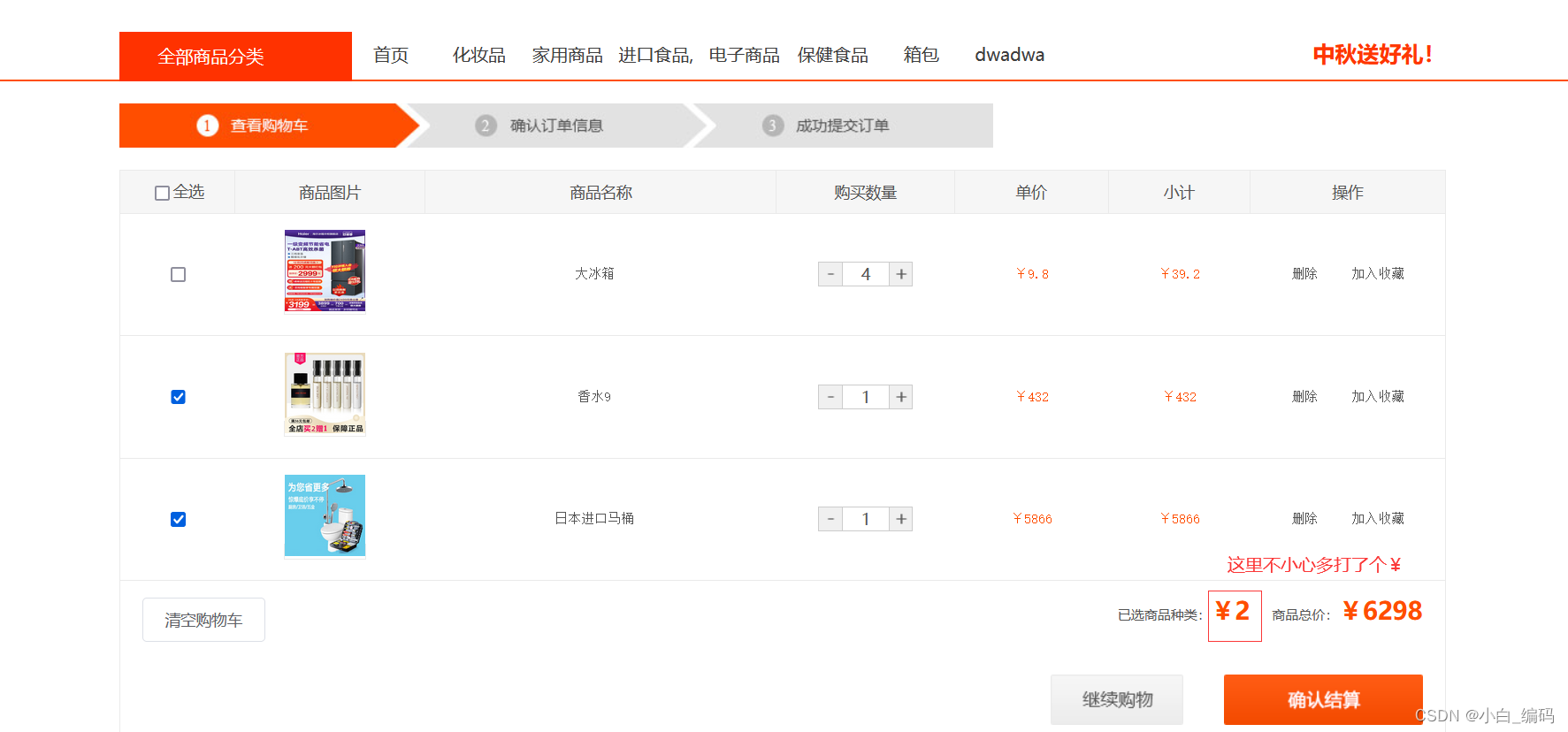Click the quantity field of 香水9
Viewport: 1568px width, 732px height.
coord(866,397)
